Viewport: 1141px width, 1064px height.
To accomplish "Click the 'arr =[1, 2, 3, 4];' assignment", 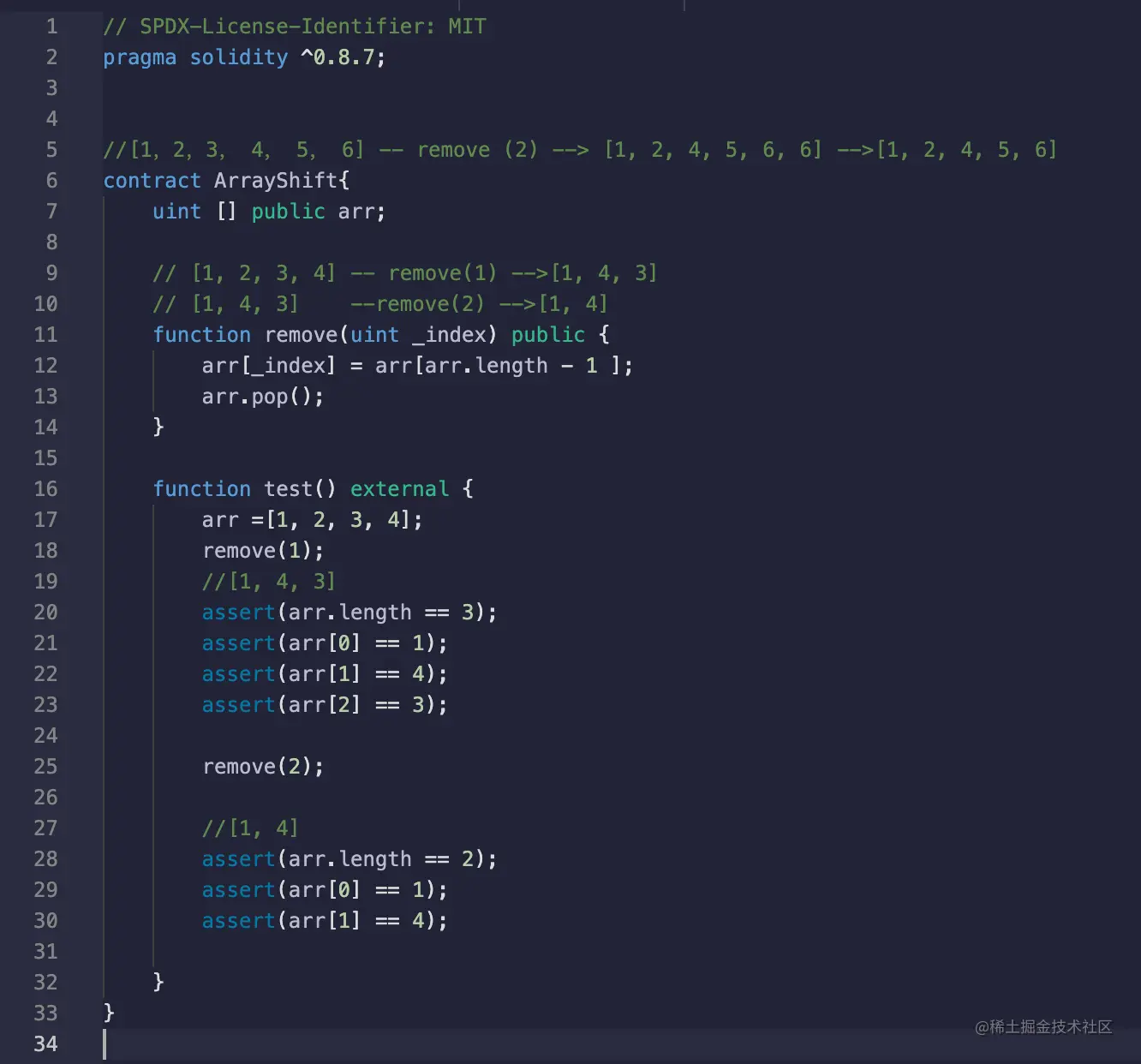I will coord(313,520).
